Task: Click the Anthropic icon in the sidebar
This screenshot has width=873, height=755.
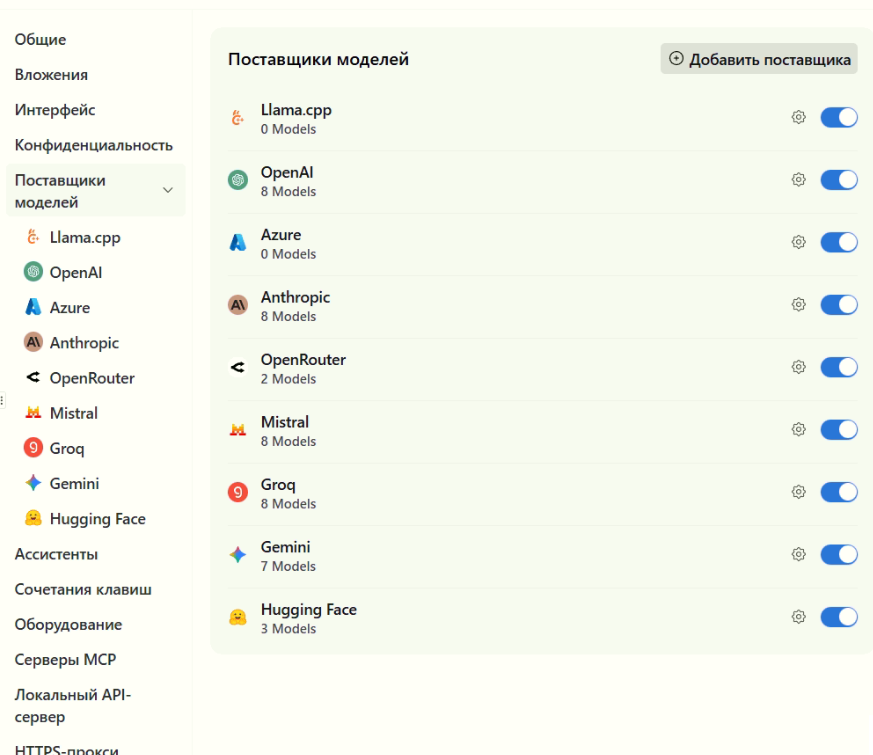Action: pyautogui.click(x=33, y=342)
